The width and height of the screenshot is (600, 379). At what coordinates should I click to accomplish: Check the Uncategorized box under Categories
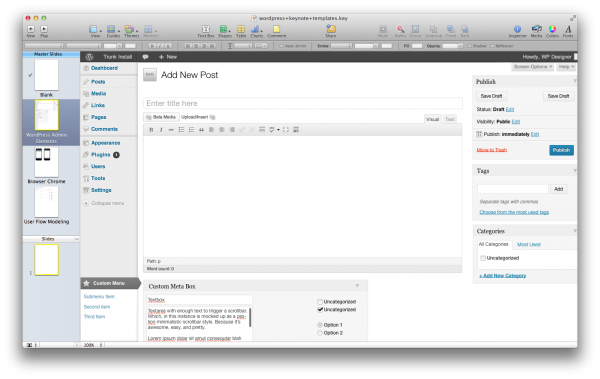(483, 258)
